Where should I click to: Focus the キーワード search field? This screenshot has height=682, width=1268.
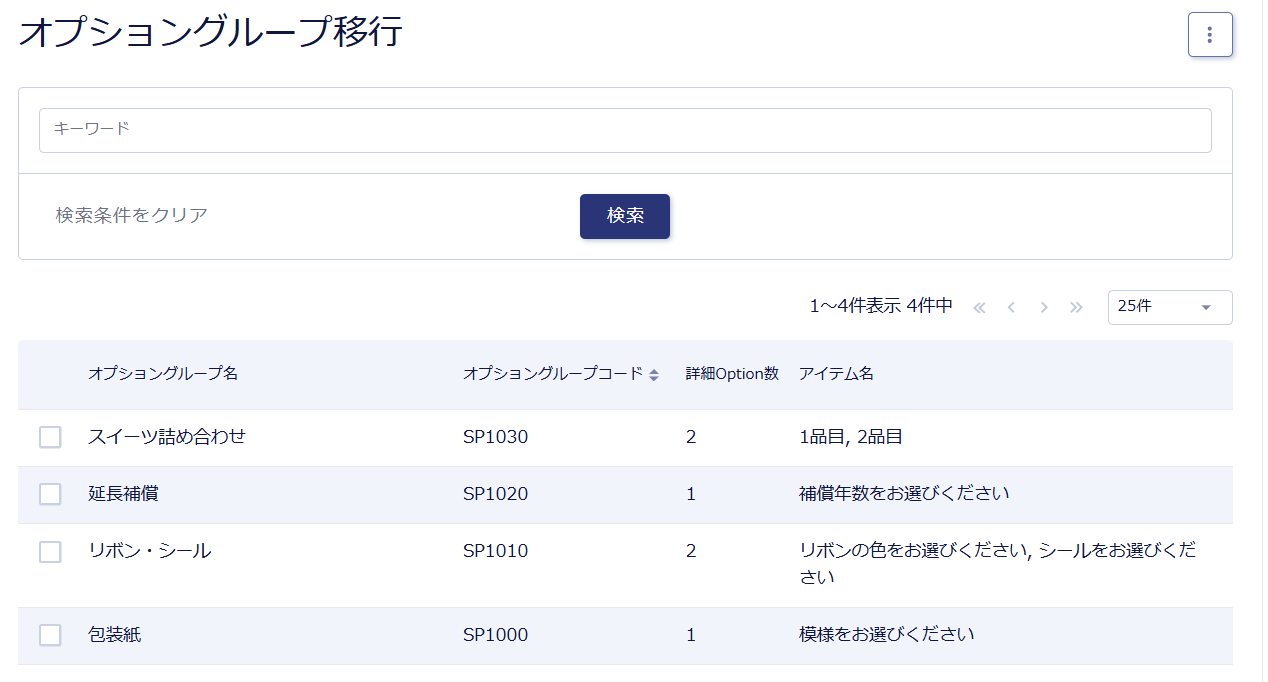[624, 130]
